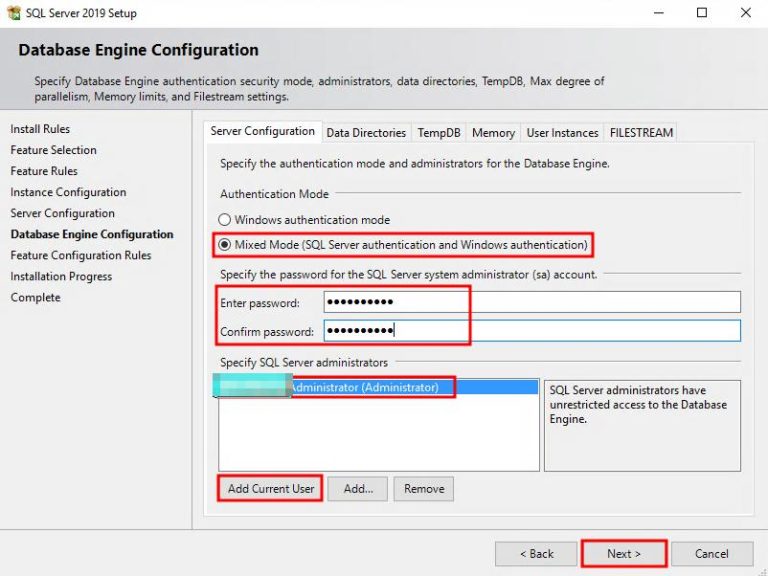Click the Add Current User button
This screenshot has width=768, height=576.
(x=270, y=488)
